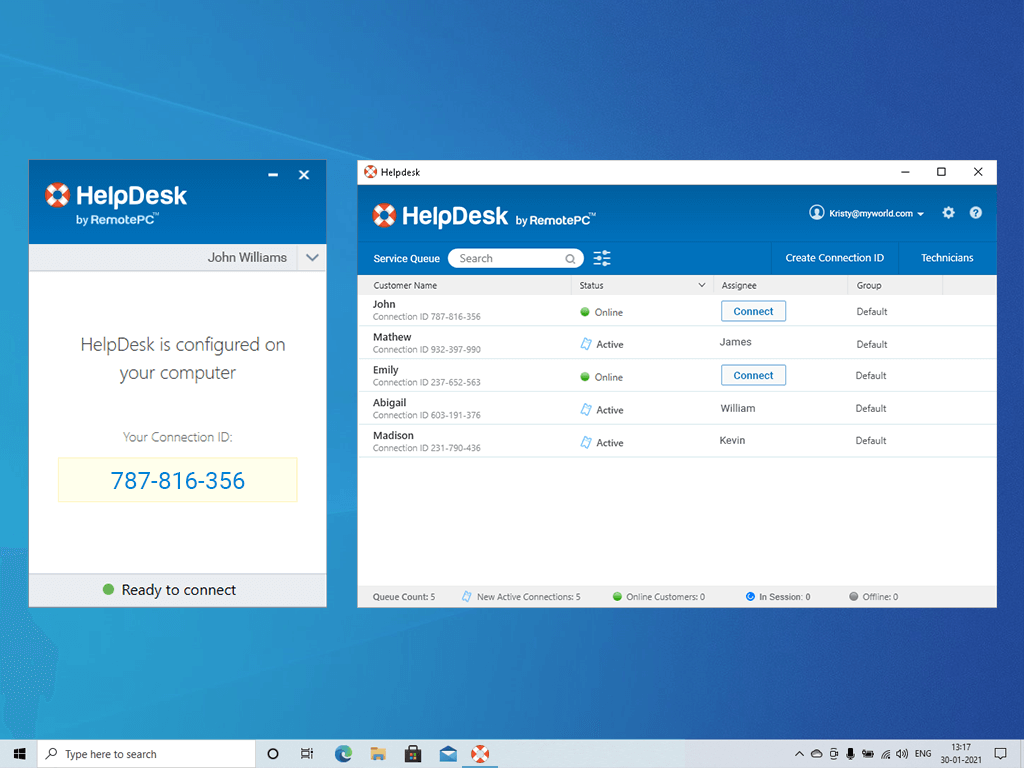This screenshot has height=768, width=1024.
Task: Select the Mathew customer row
Action: (677, 343)
